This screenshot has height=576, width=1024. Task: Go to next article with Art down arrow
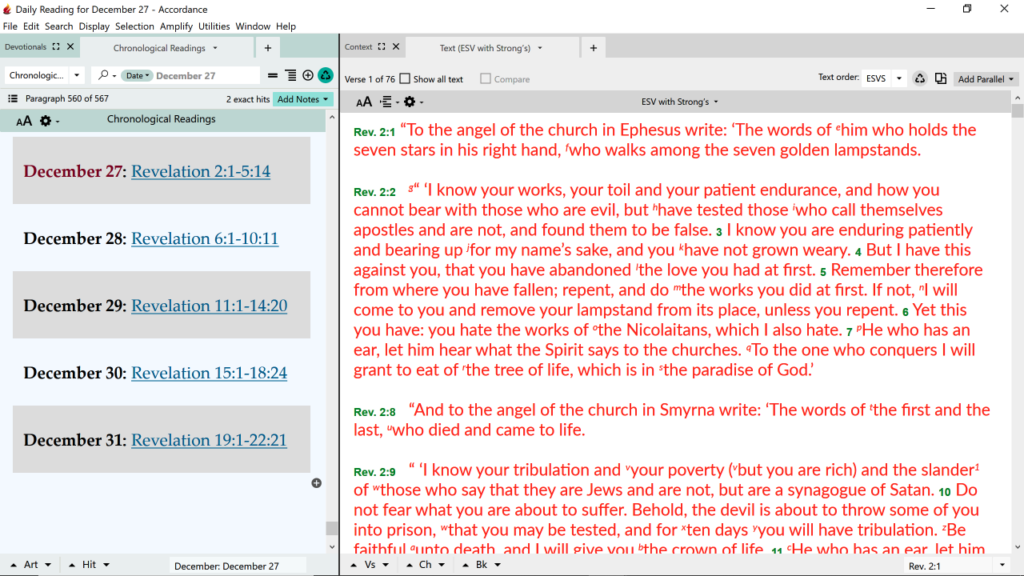[48, 565]
